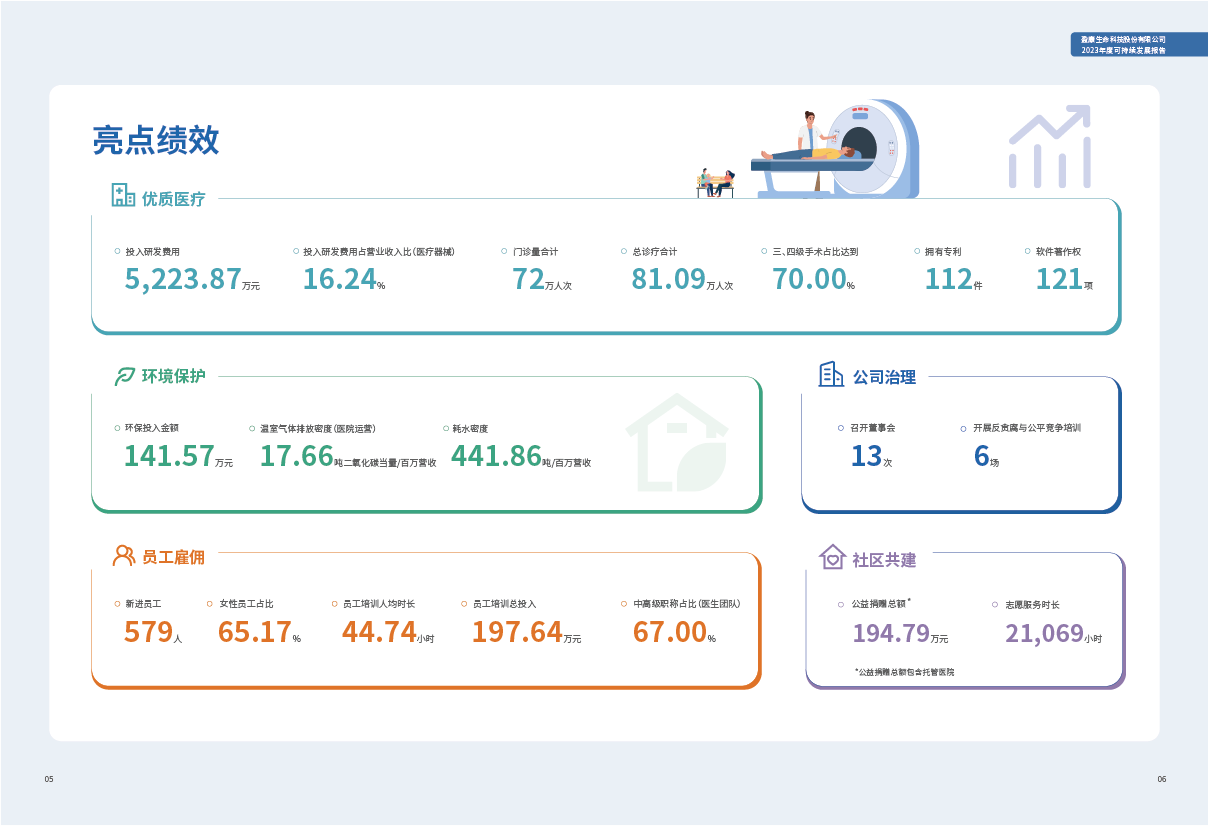
Task: Click the 141.57 environmental investment value
Action: [168, 456]
